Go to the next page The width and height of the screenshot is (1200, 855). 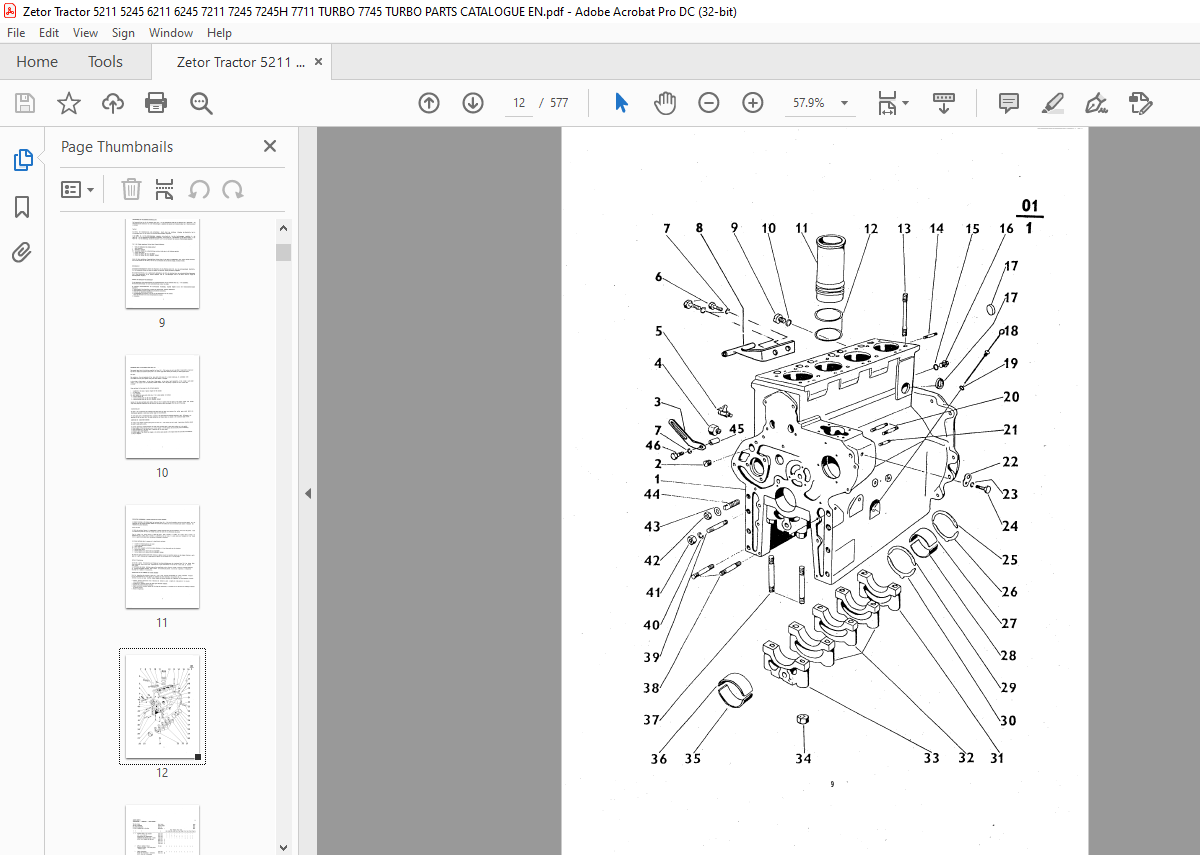[x=473, y=103]
